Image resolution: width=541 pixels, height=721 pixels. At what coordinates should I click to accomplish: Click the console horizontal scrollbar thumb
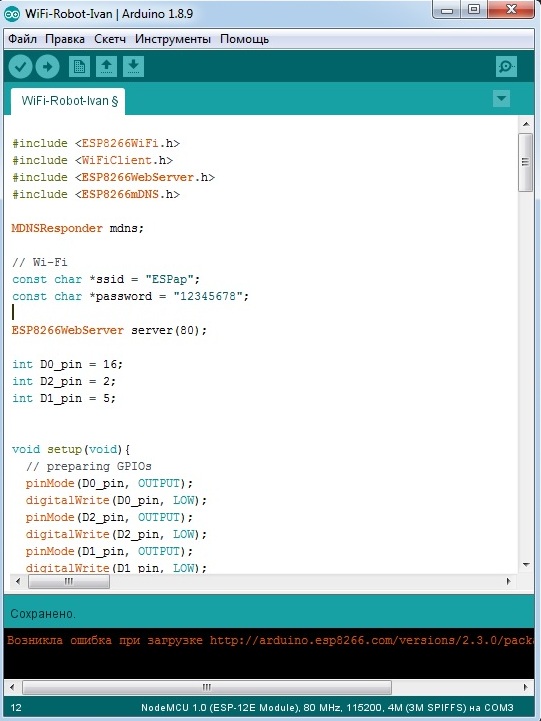pos(207,687)
